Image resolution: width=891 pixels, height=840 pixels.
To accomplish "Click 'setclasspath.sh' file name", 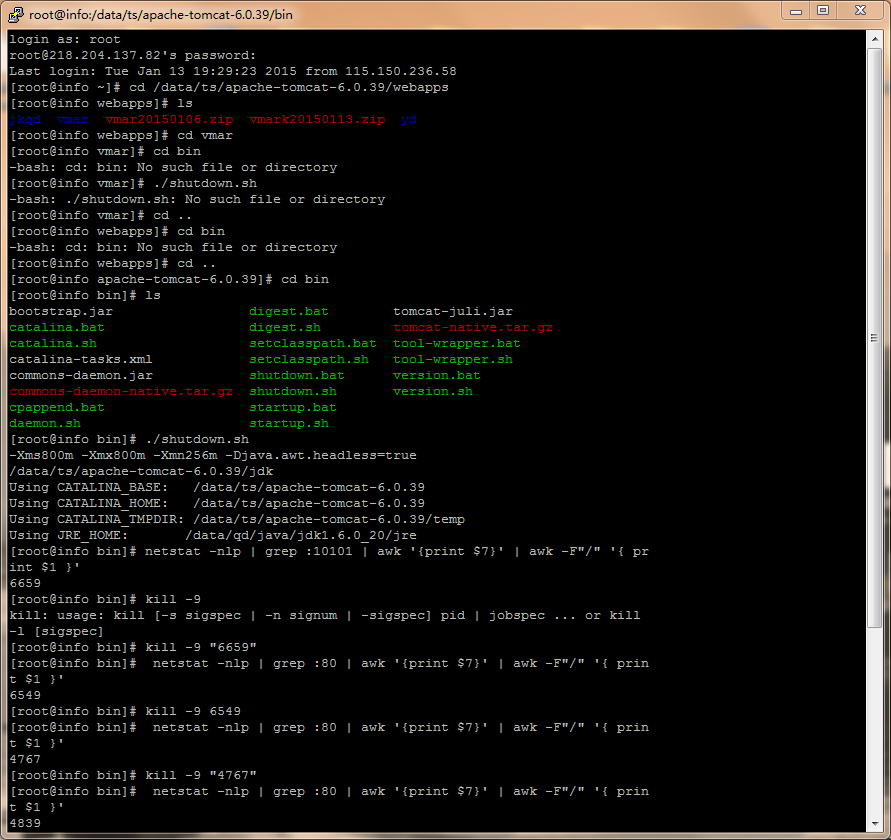I will pos(309,359).
